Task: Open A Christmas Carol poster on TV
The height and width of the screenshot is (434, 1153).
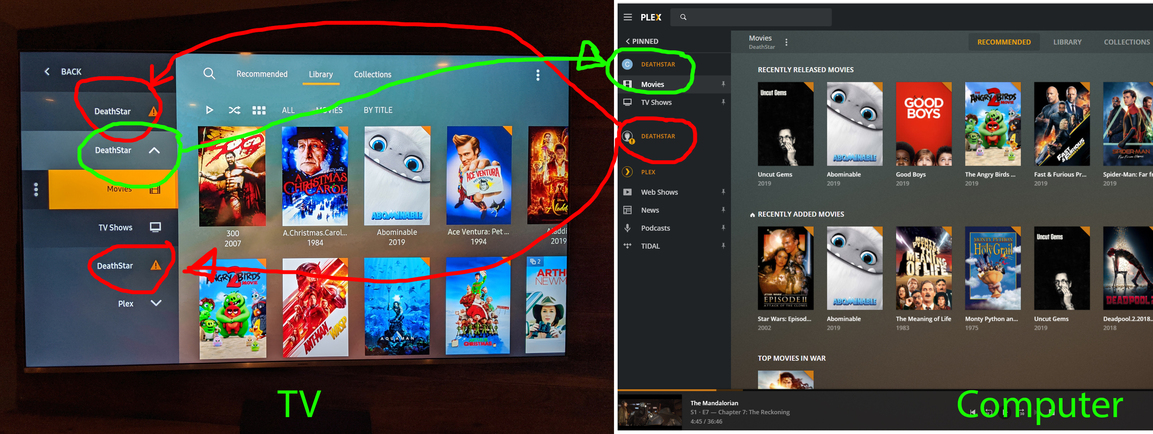Action: pos(315,176)
